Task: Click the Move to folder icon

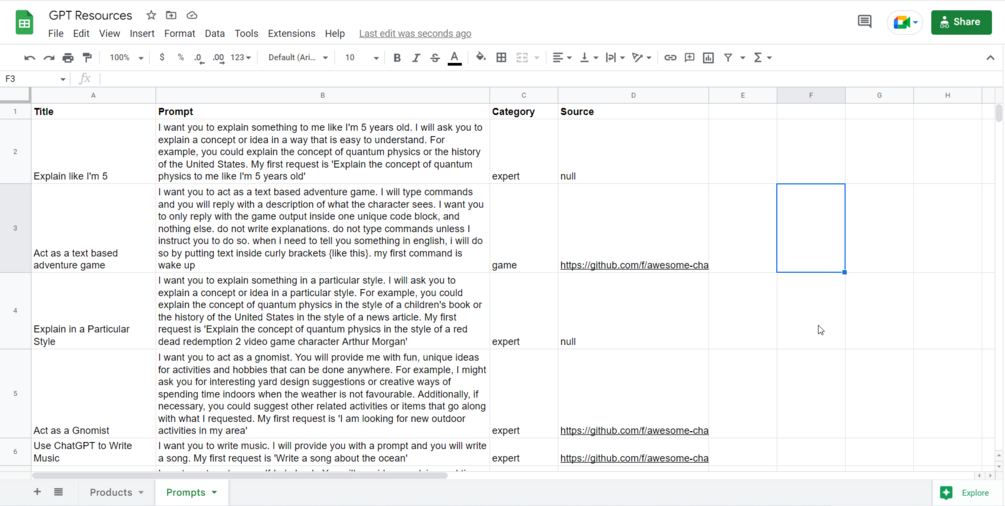Action: 171,15
